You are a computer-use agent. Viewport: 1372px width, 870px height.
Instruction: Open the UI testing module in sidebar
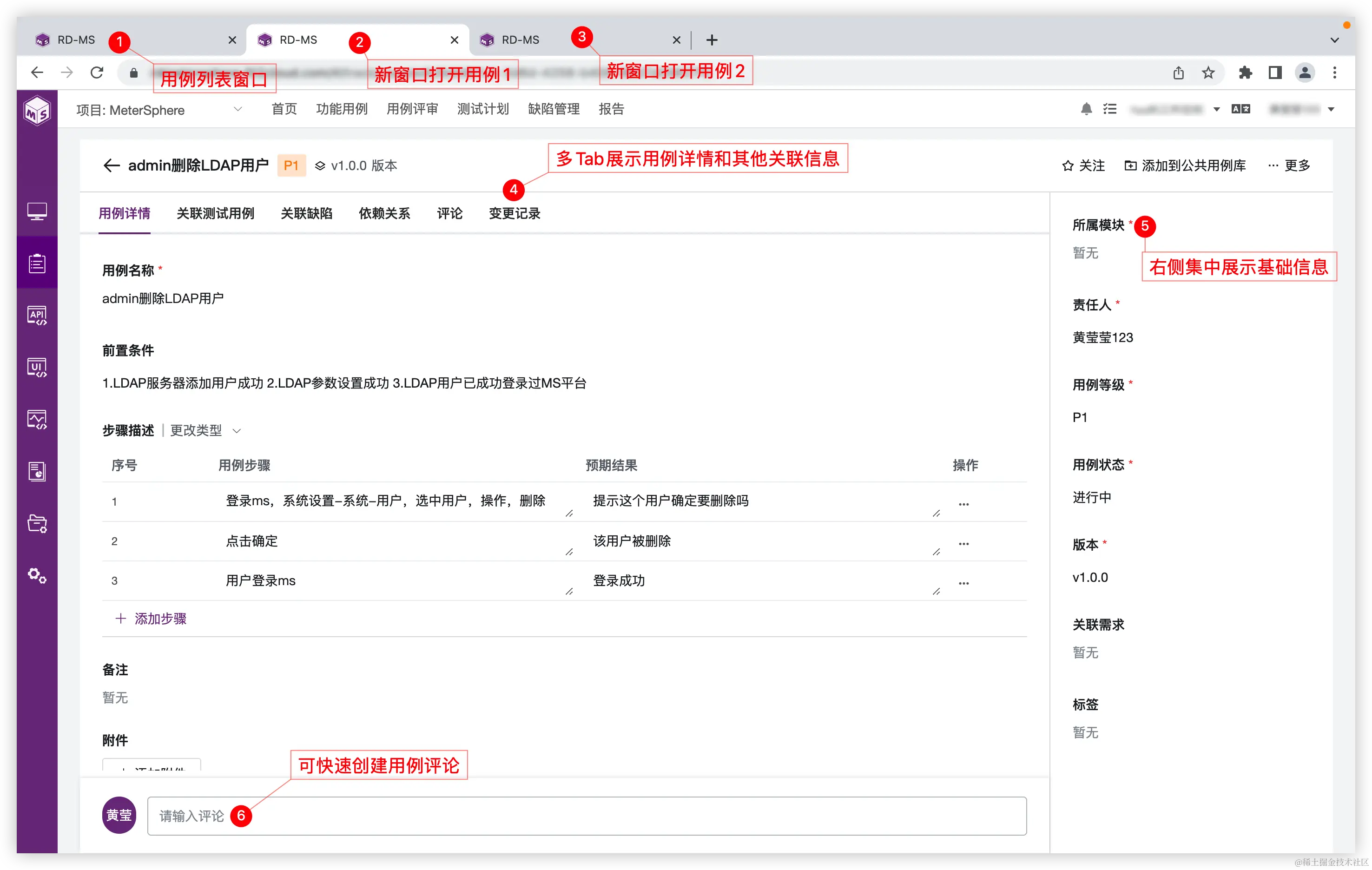pos(36,366)
